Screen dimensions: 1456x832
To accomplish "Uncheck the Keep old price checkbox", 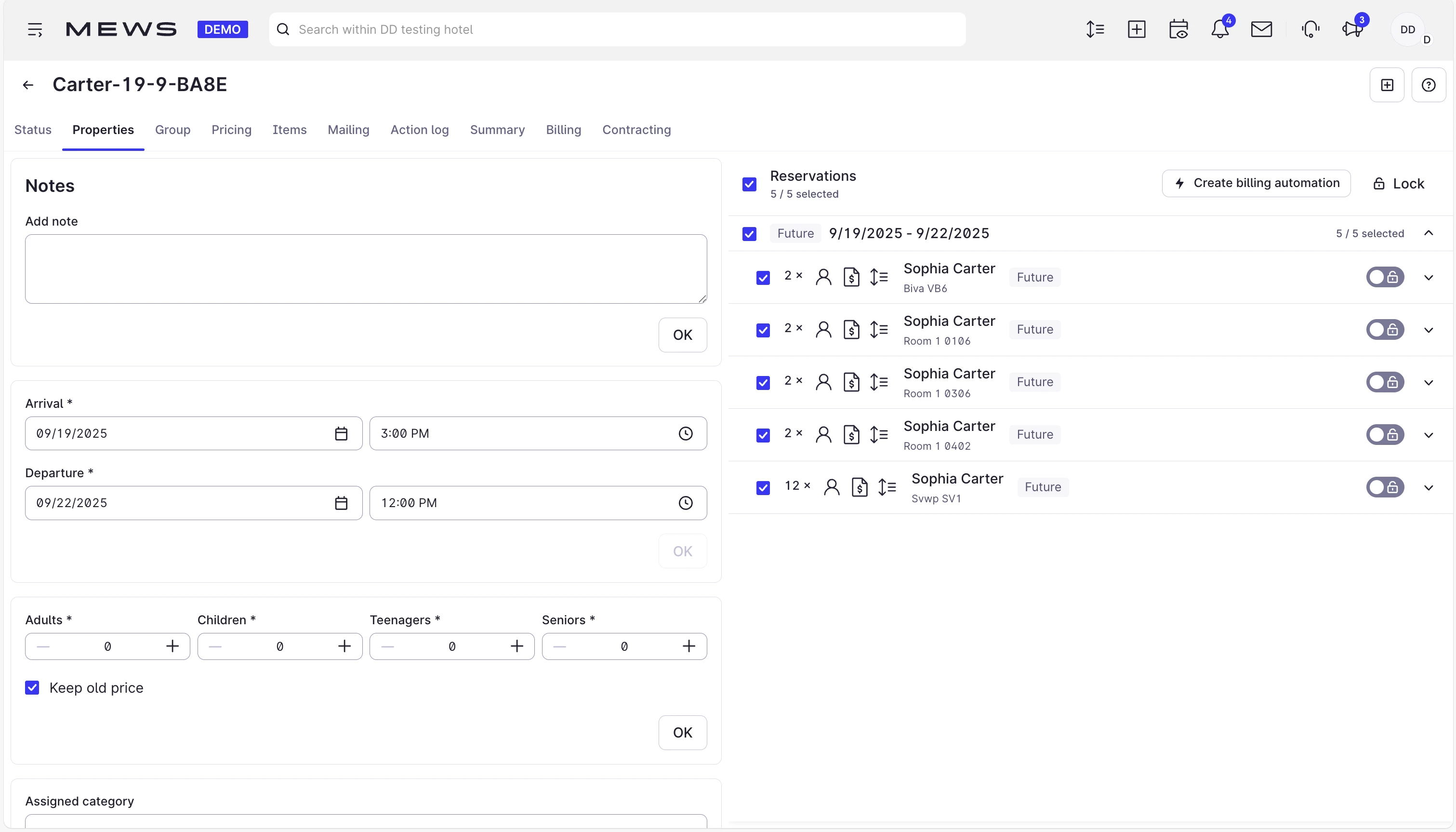I will pos(33,688).
